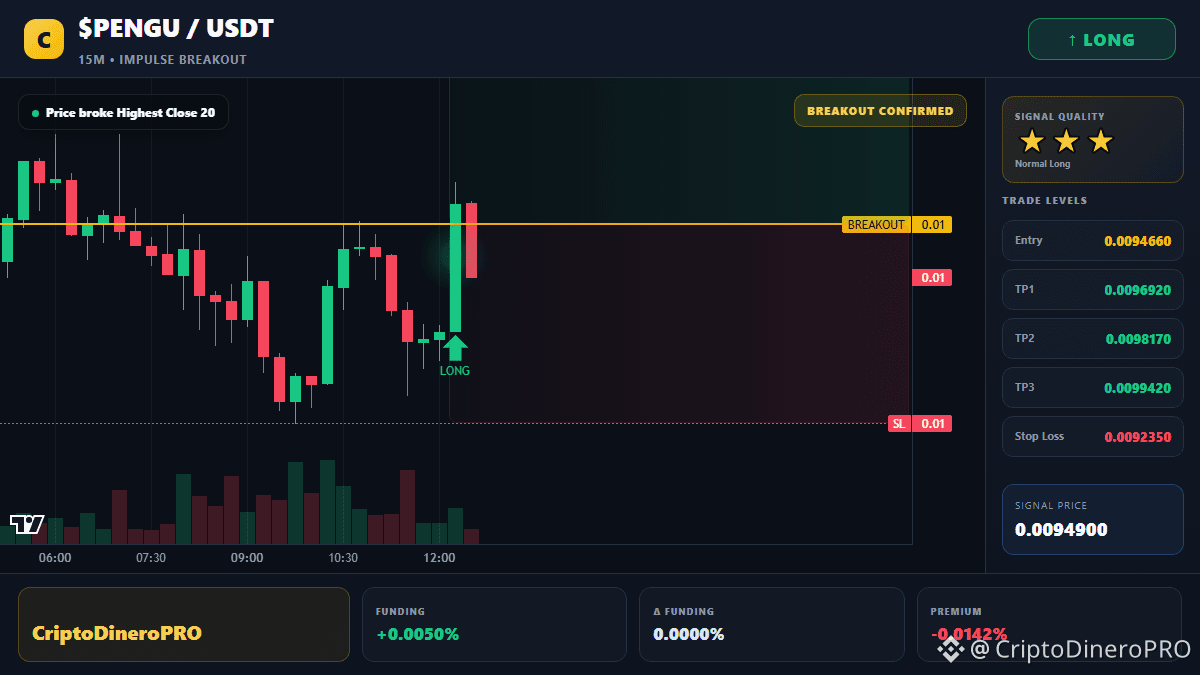Click the Price broke Highest Close 20 label
This screenshot has height=675, width=1200.
pyautogui.click(x=123, y=113)
